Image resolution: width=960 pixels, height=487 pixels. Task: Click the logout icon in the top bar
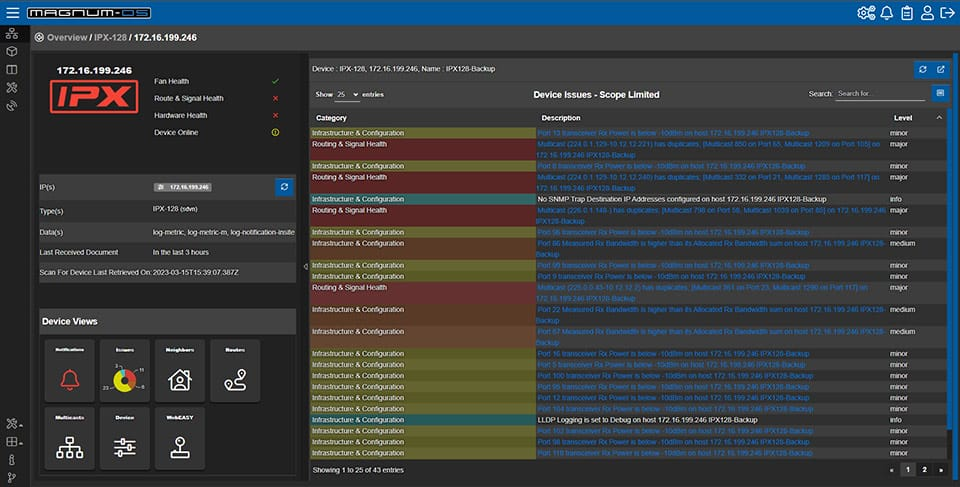tap(947, 13)
